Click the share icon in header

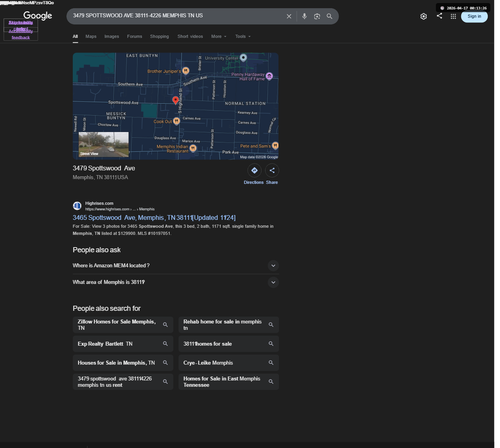click(x=440, y=16)
